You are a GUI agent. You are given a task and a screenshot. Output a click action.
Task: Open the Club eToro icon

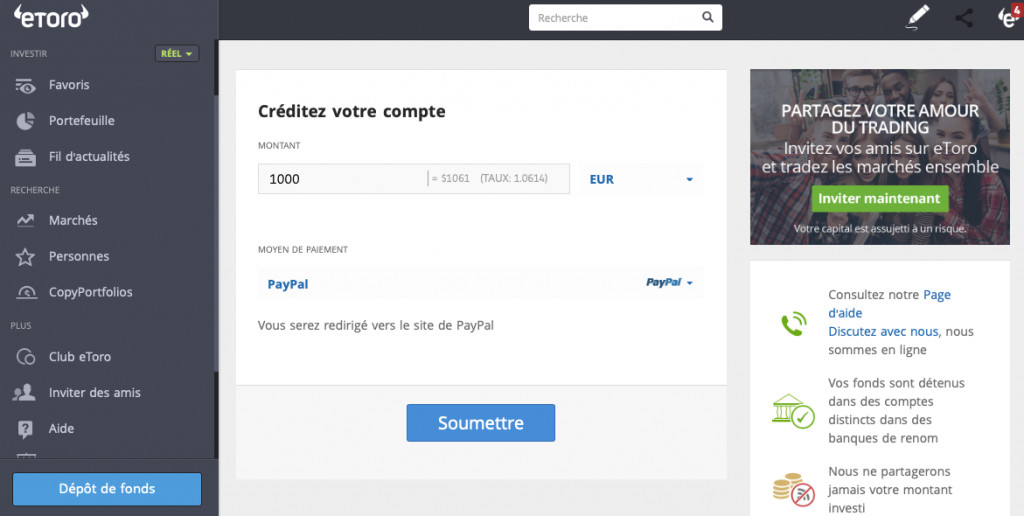coord(25,357)
